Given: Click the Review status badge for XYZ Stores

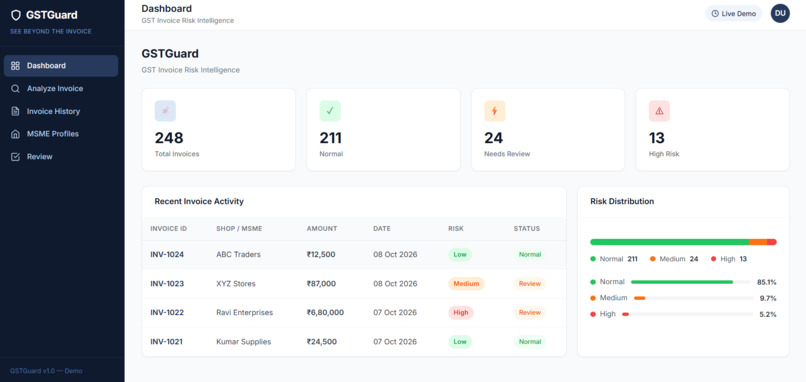Looking at the screenshot, I should (x=529, y=283).
